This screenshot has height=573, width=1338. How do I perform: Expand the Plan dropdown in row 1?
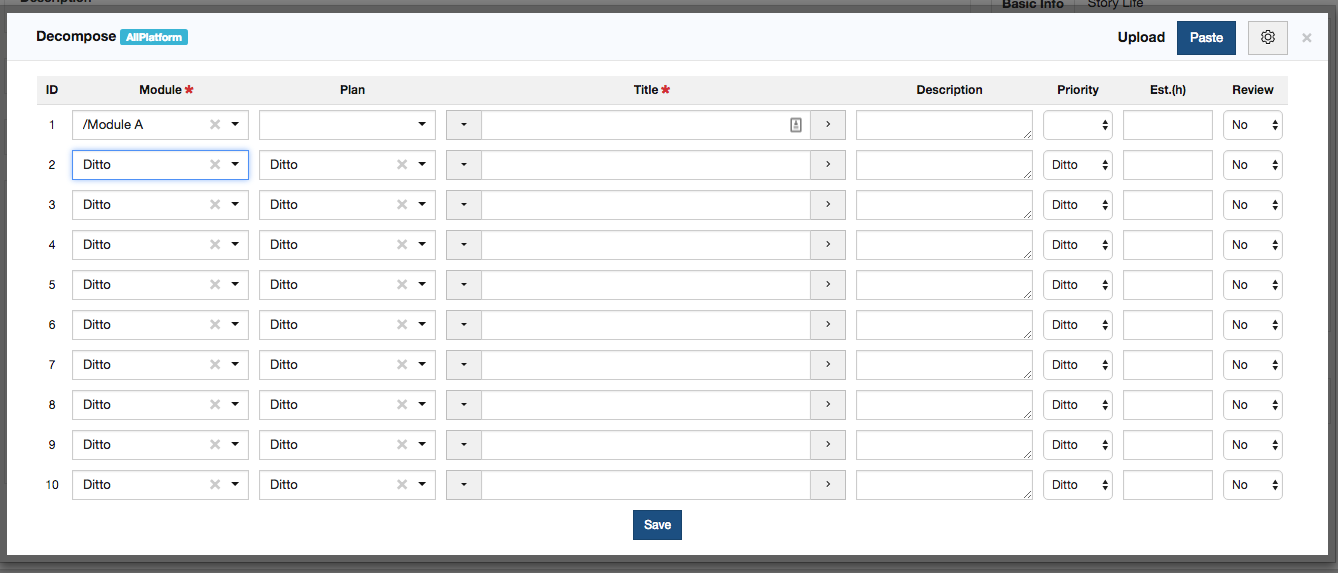coord(423,125)
